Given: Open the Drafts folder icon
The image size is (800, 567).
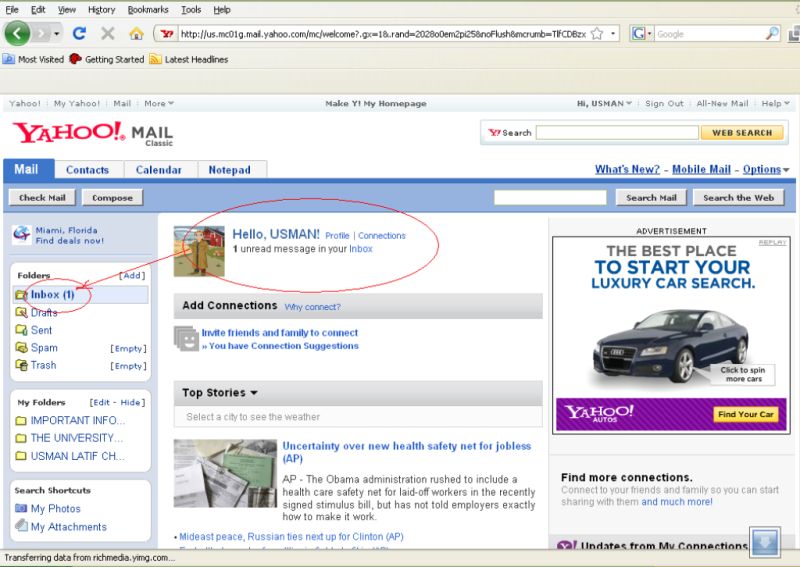Looking at the screenshot, I should pyautogui.click(x=21, y=313).
